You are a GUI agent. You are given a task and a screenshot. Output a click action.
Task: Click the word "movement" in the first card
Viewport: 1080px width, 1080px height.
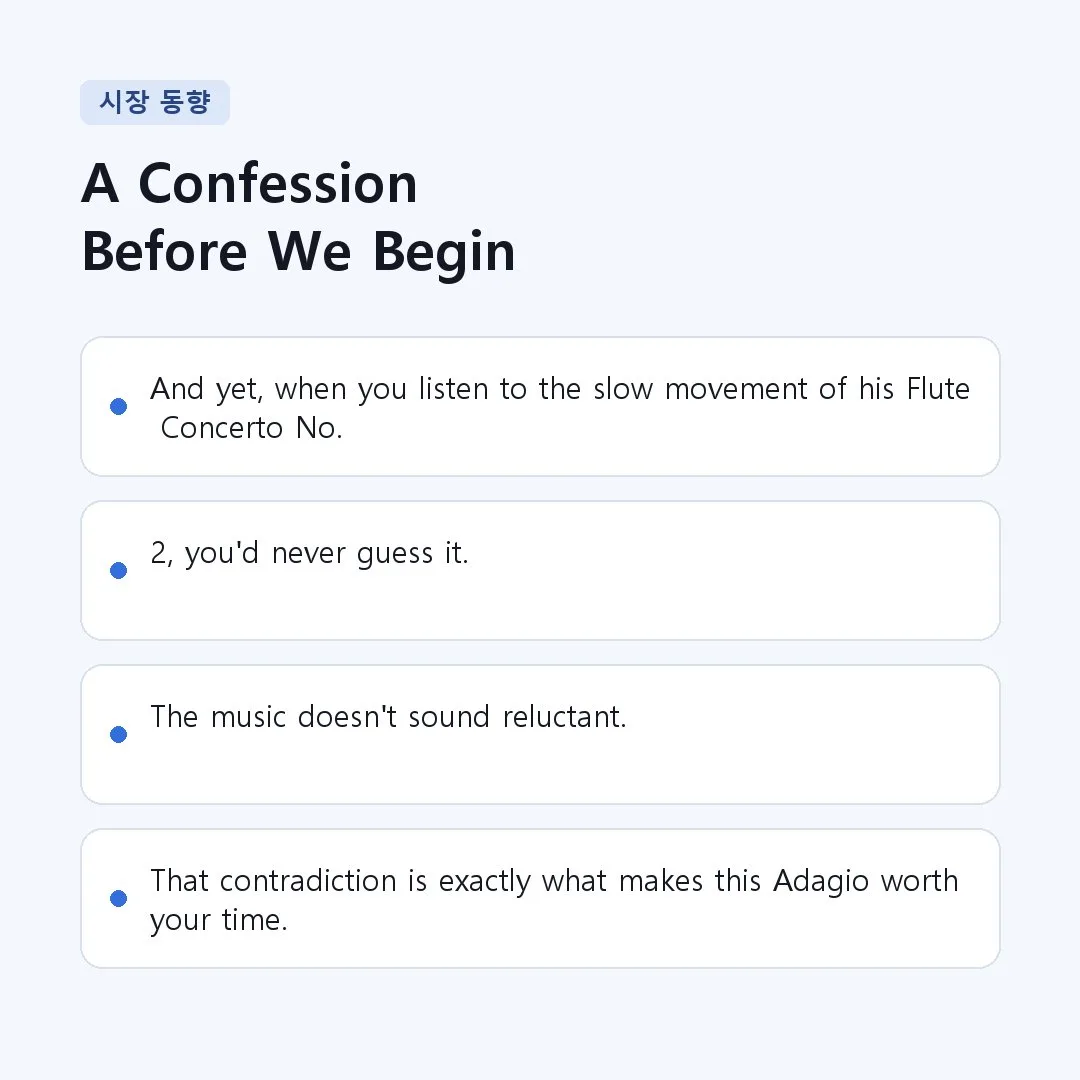(x=736, y=389)
